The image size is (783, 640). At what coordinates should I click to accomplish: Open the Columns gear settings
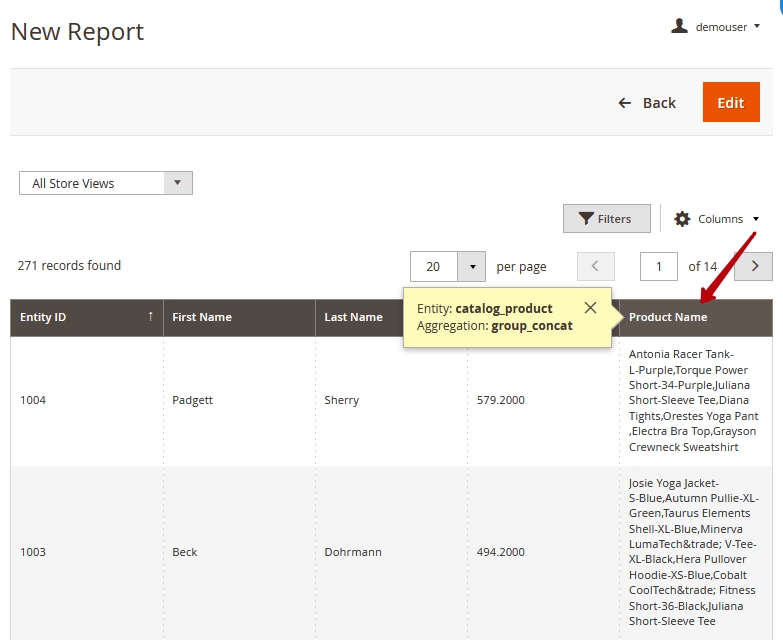tap(716, 219)
